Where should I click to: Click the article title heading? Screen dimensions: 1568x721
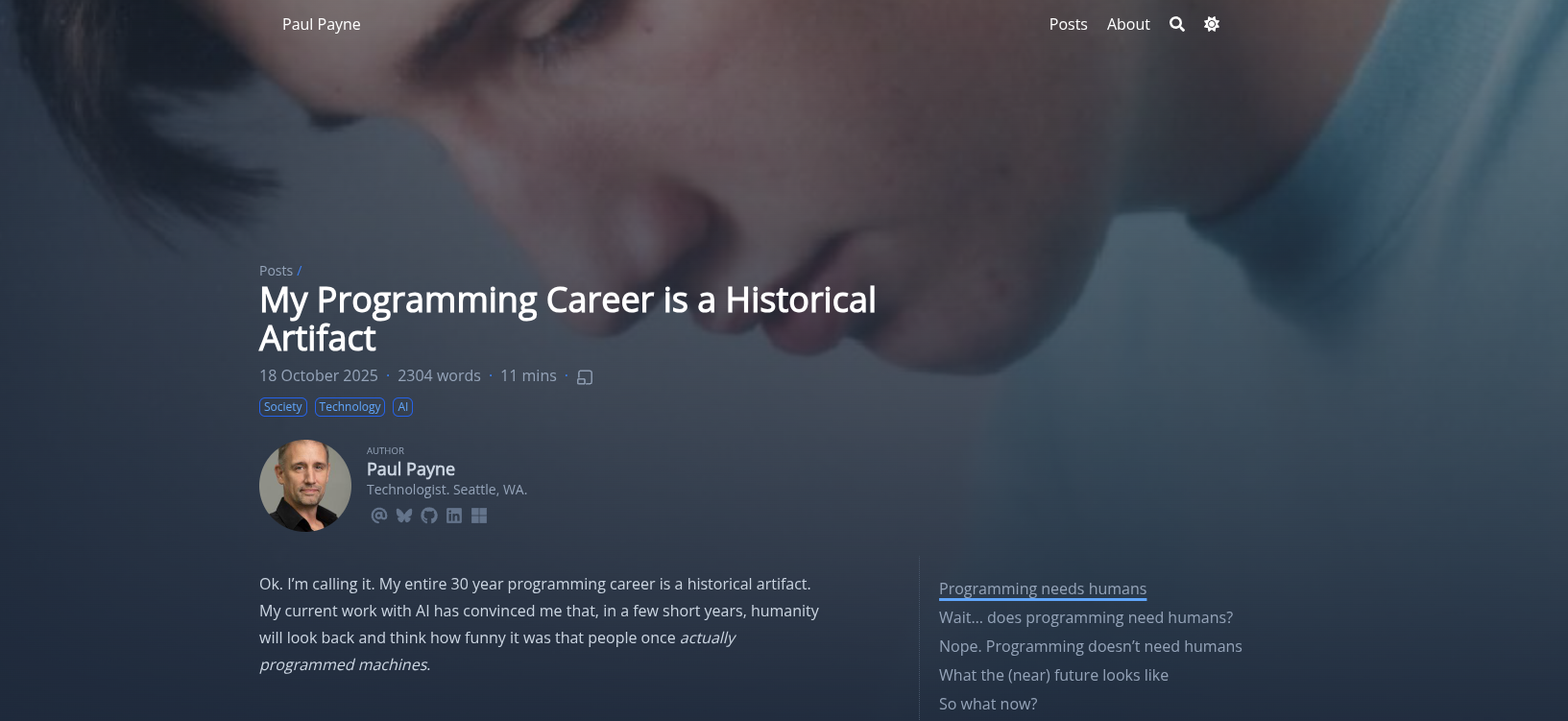point(567,319)
